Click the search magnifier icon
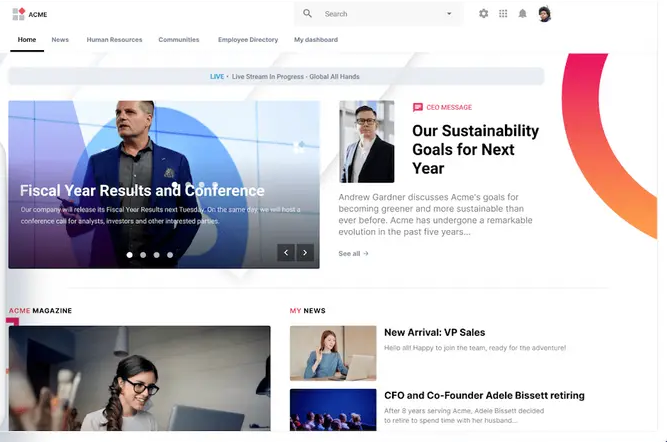The image size is (667, 442). (x=307, y=14)
